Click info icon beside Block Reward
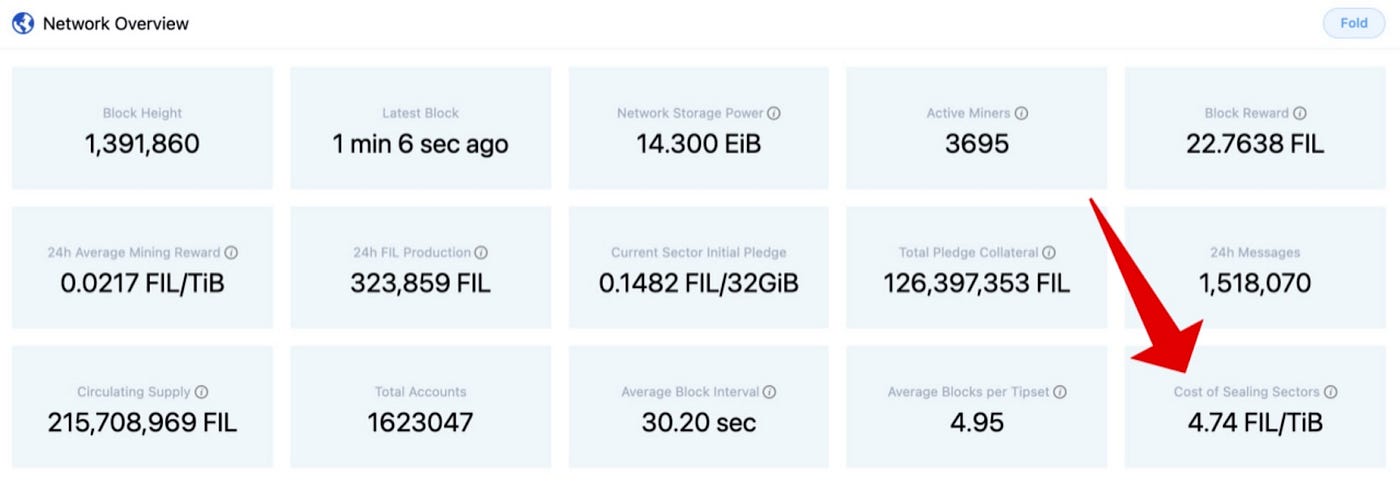The image size is (1400, 485). click(x=1299, y=113)
